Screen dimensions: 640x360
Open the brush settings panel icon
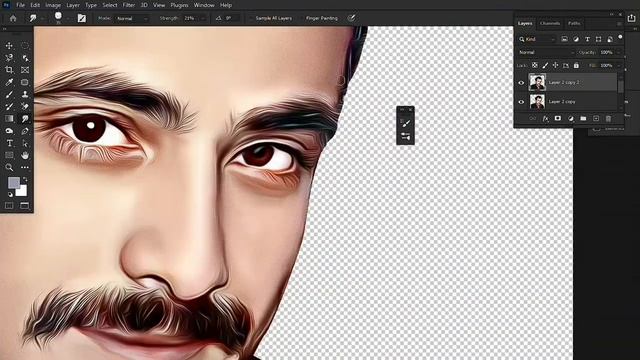tap(82, 18)
